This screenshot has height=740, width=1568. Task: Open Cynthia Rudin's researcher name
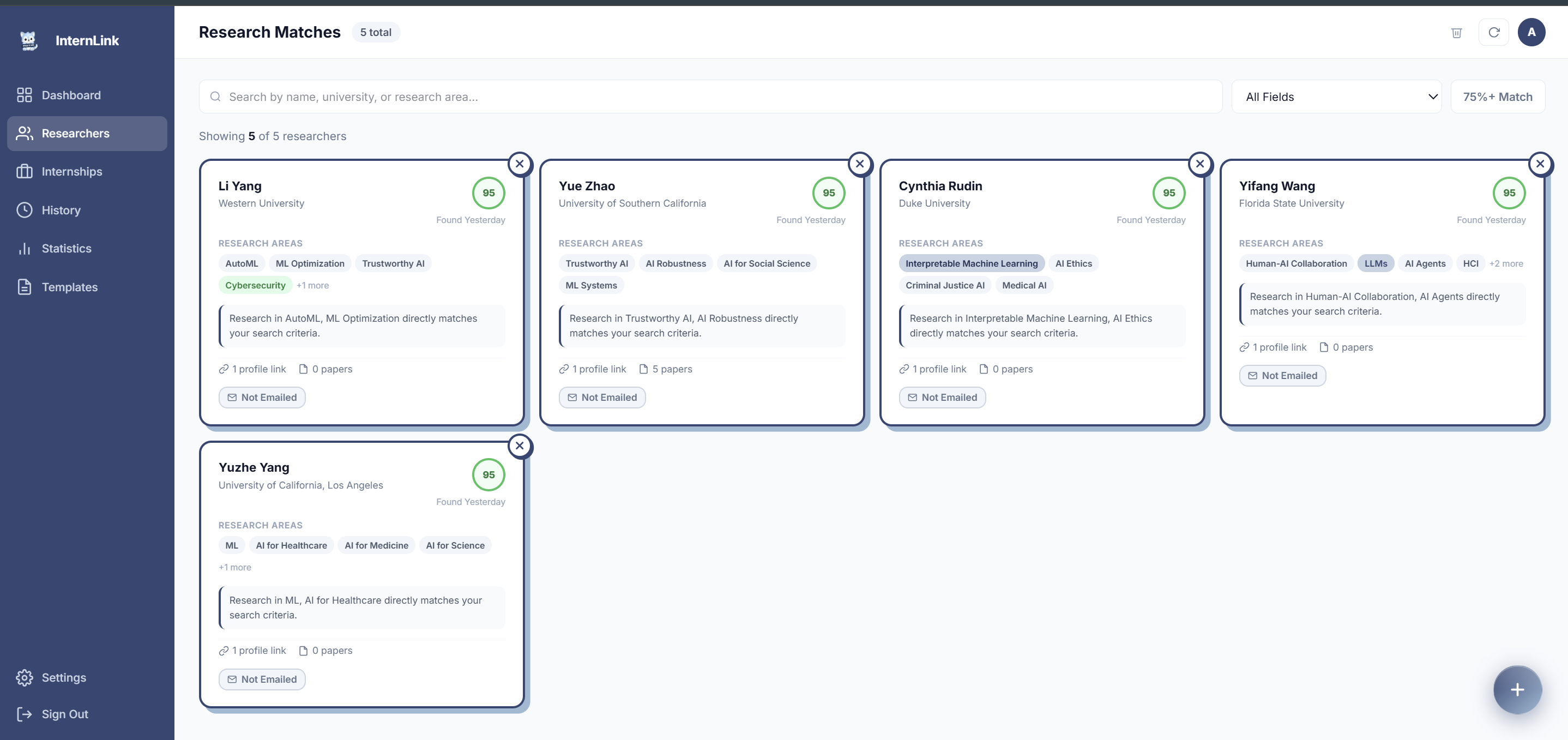[x=940, y=186]
